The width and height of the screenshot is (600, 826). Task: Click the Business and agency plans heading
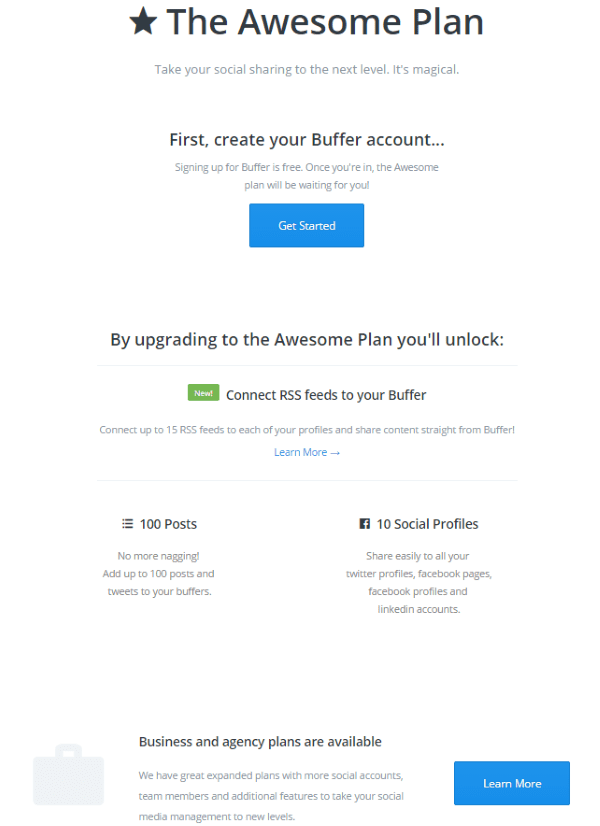tap(260, 742)
